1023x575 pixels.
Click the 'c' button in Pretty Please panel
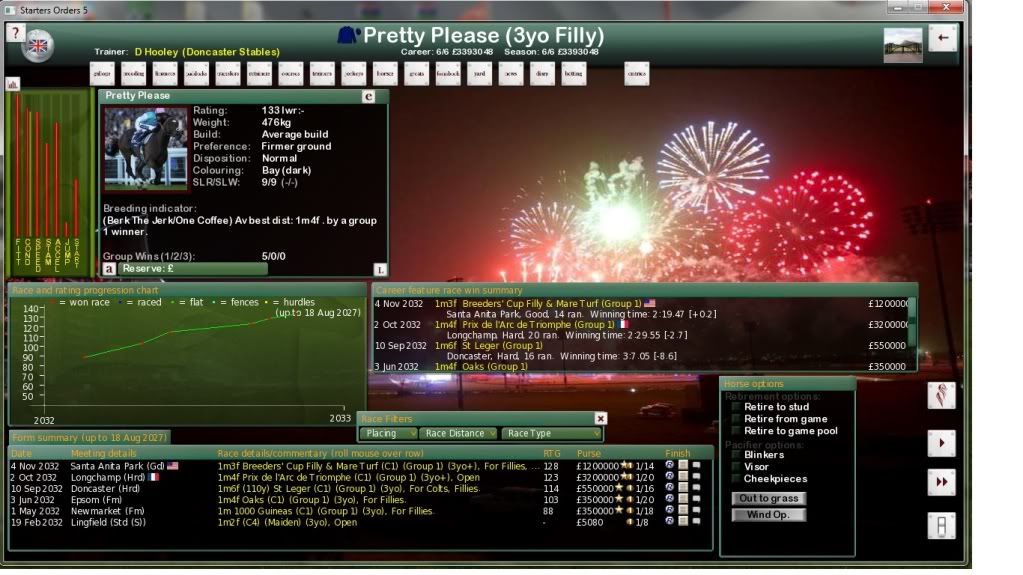click(368, 96)
